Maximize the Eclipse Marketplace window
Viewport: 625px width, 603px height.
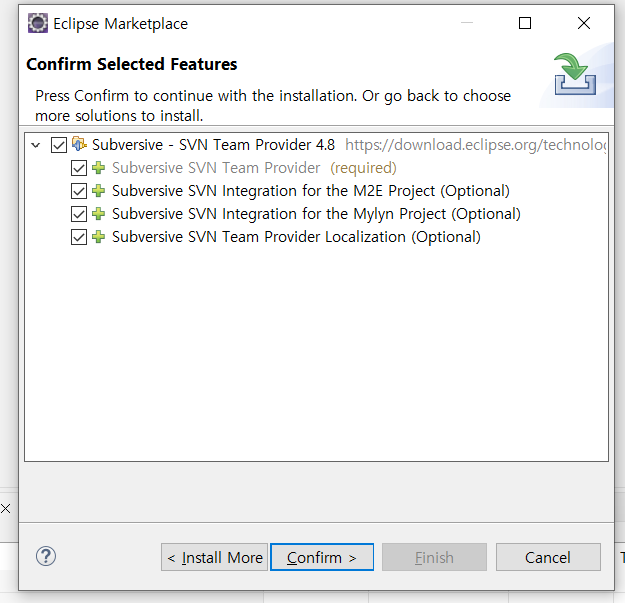tap(525, 23)
